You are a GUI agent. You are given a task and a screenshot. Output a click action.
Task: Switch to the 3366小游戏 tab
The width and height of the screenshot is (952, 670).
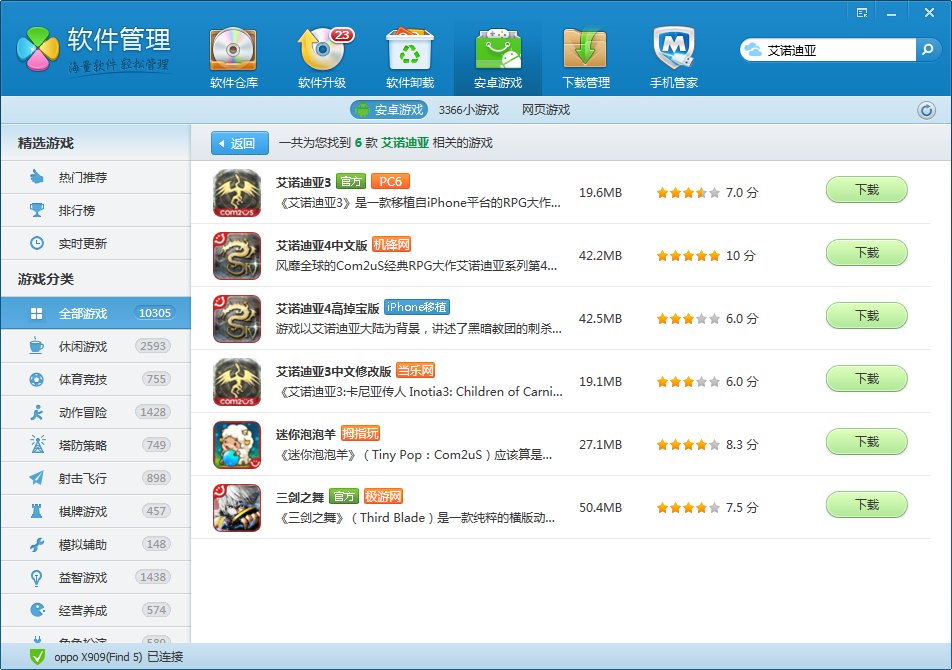tap(468, 110)
